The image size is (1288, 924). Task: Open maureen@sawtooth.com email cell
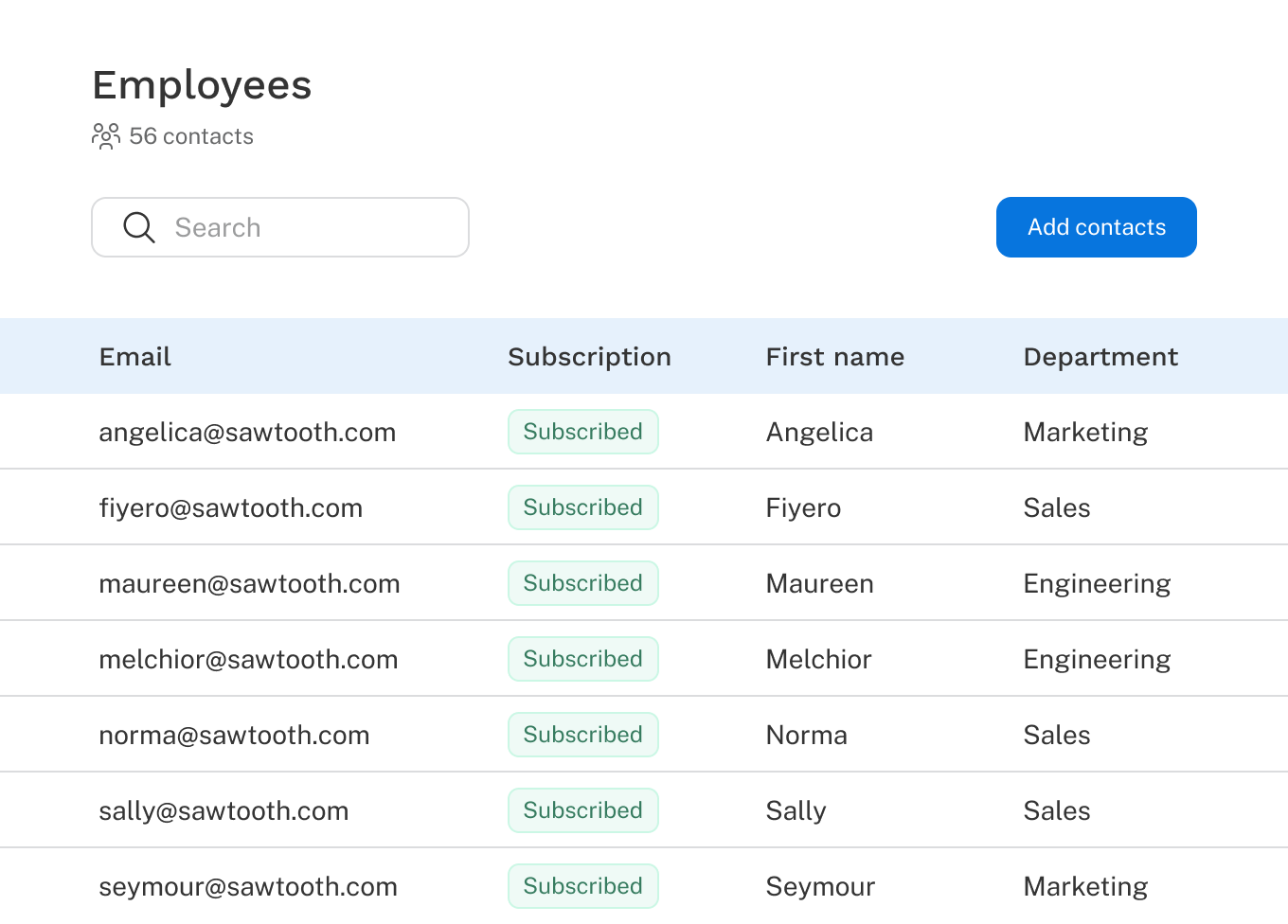(x=249, y=584)
